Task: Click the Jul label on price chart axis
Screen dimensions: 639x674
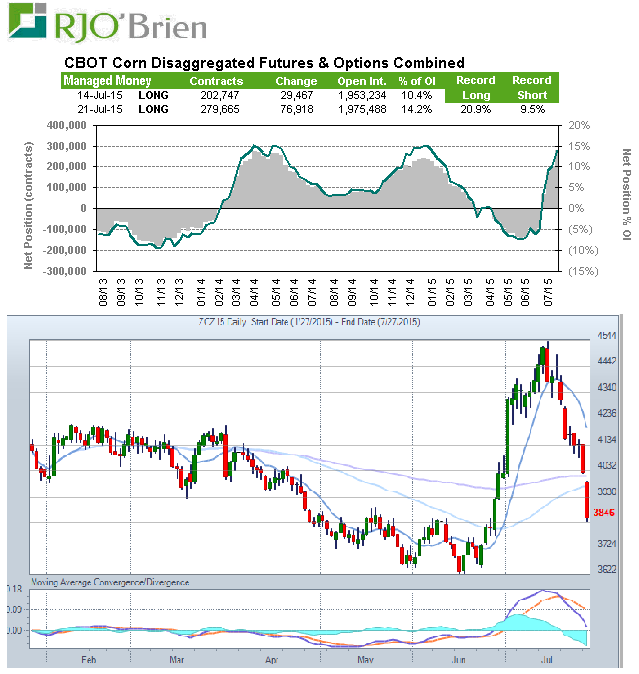Action: click(x=546, y=661)
